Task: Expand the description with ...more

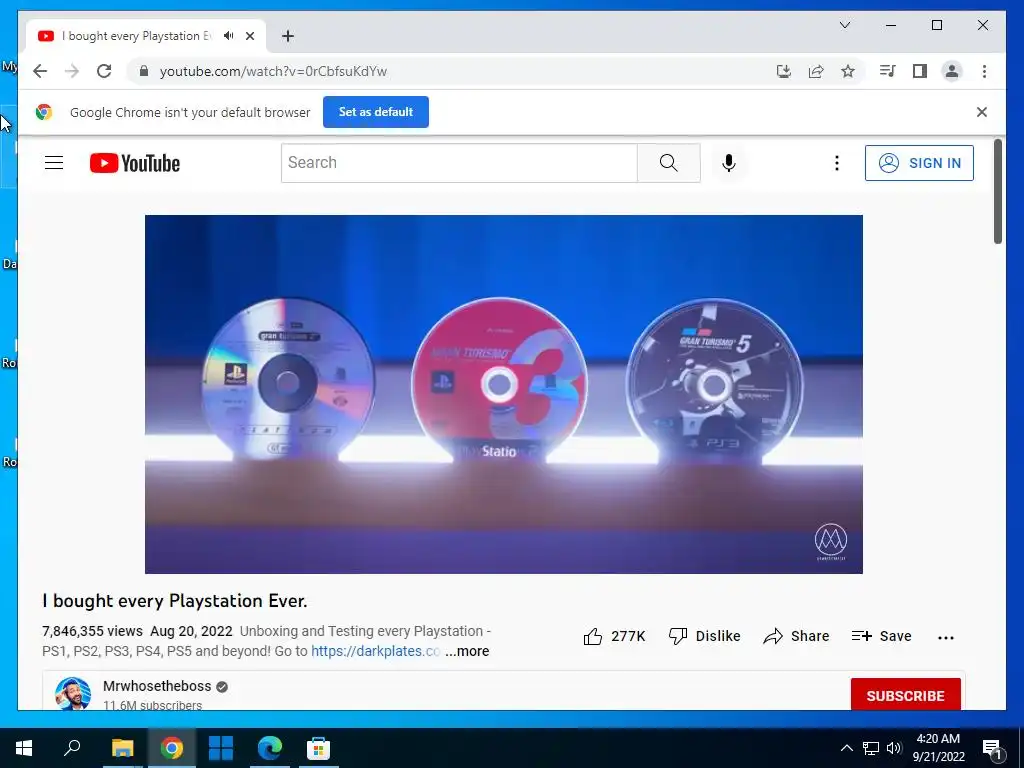Action: tap(467, 651)
